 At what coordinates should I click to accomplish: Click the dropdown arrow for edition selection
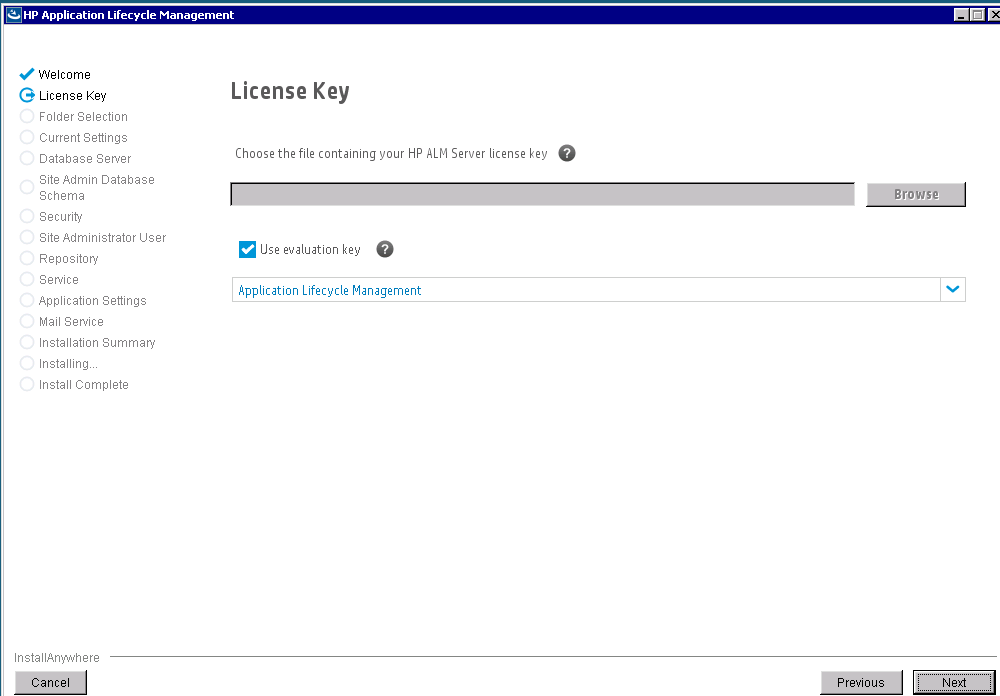tap(953, 290)
